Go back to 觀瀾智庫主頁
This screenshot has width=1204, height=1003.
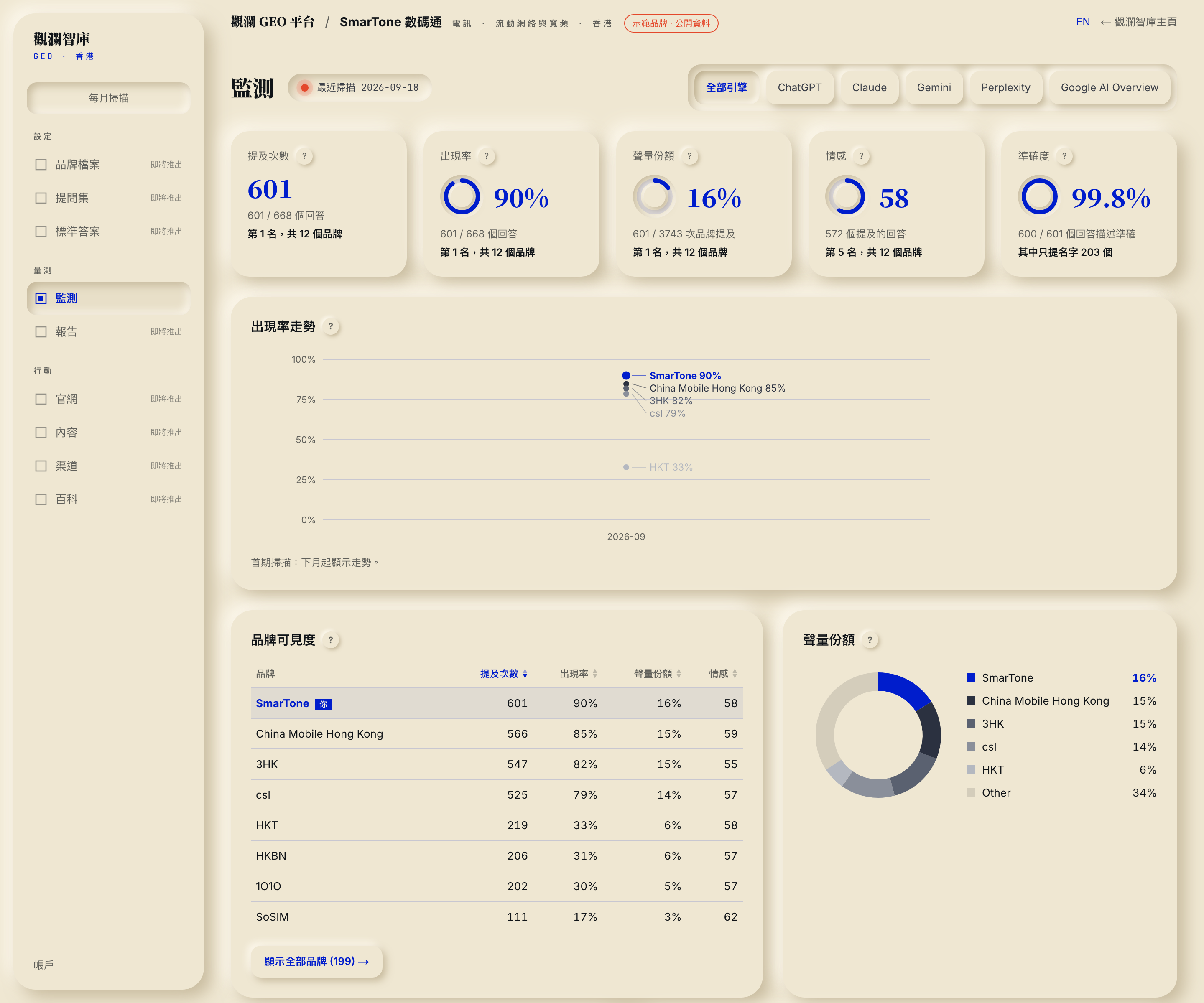(1138, 22)
